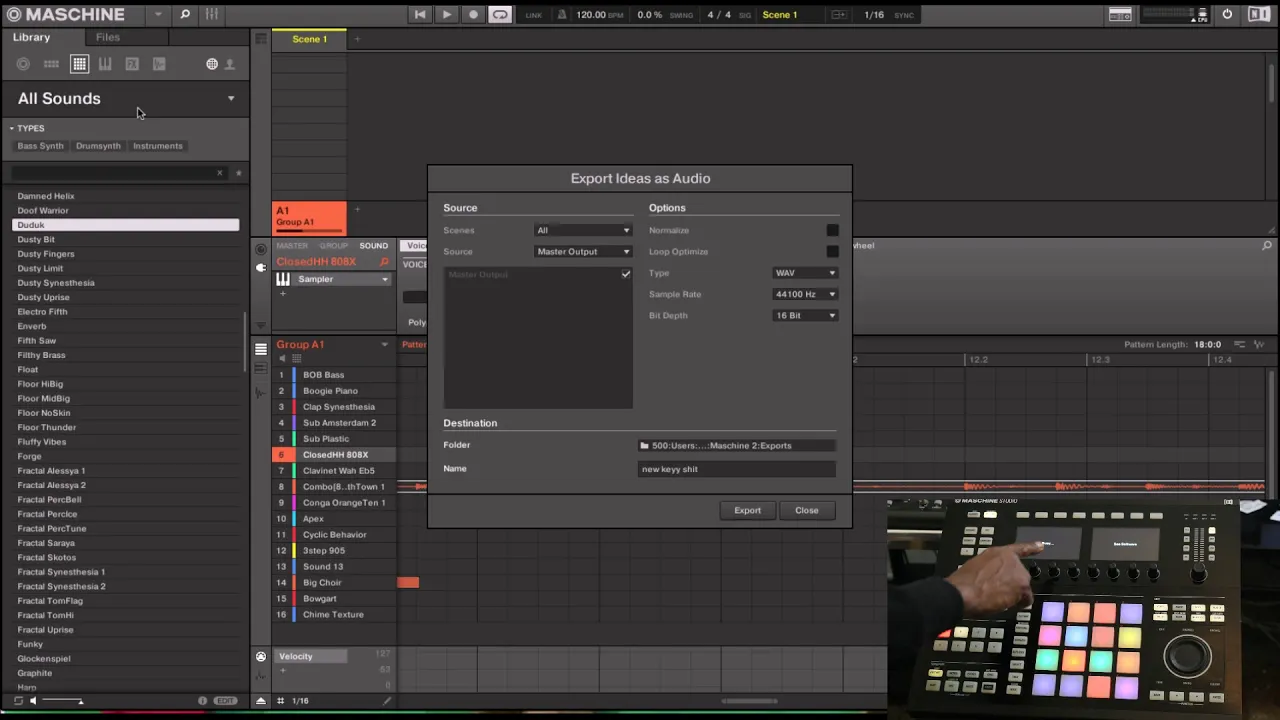Click the pad view grid icon under Group A1
Screen dimensions: 1280x720
[x=296, y=359]
